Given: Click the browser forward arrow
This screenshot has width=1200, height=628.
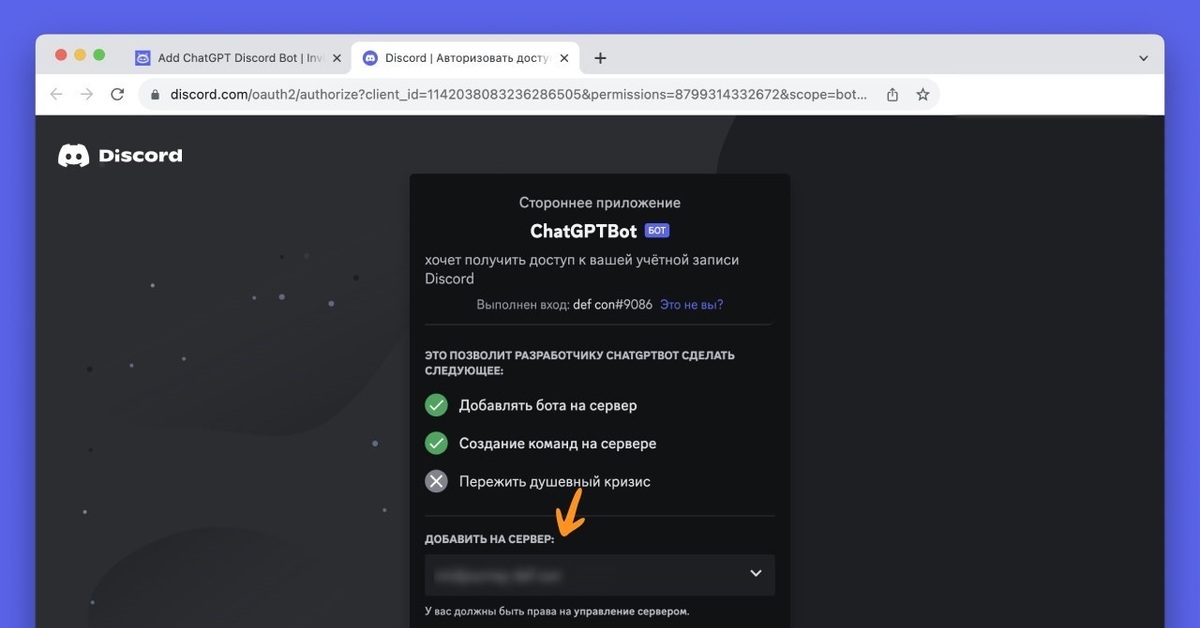Looking at the screenshot, I should [x=87, y=95].
